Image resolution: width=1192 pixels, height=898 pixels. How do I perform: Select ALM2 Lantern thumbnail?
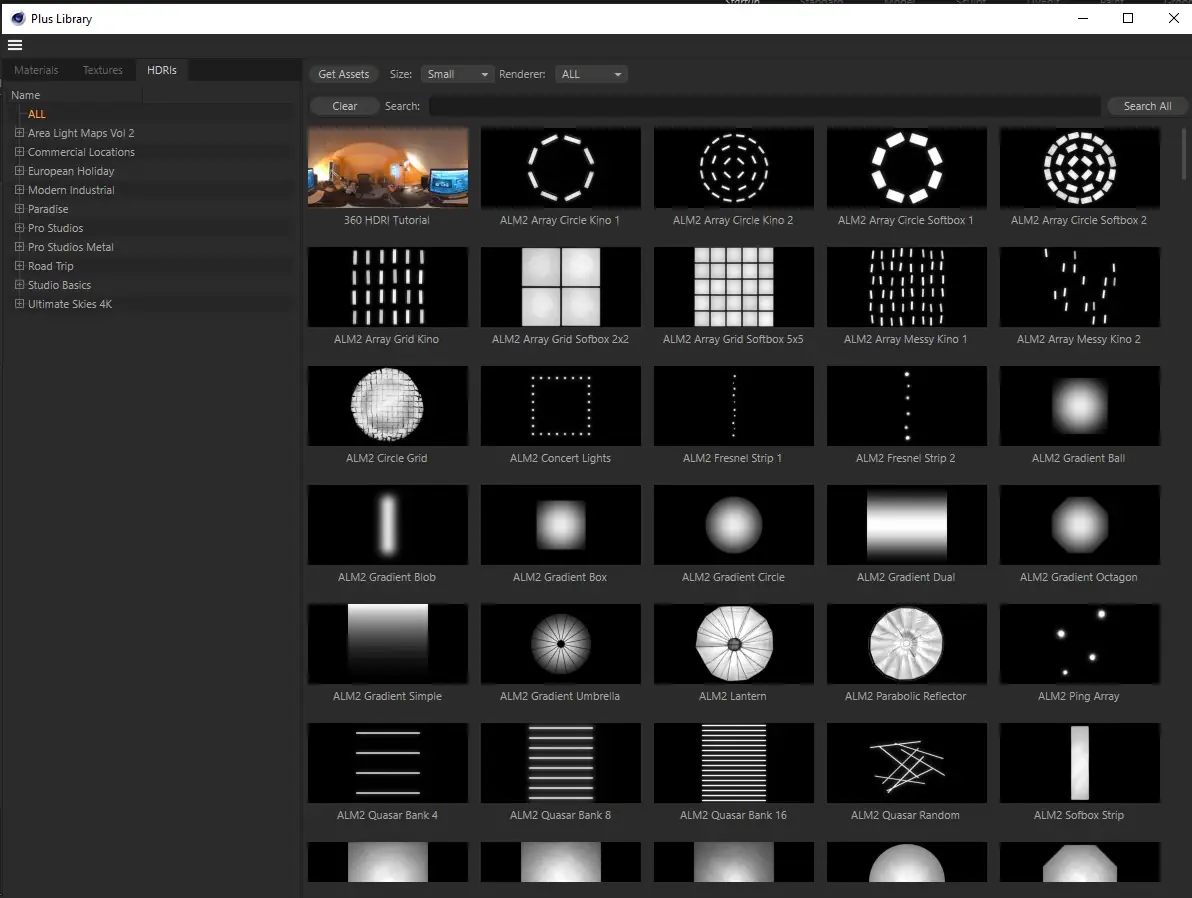[734, 644]
